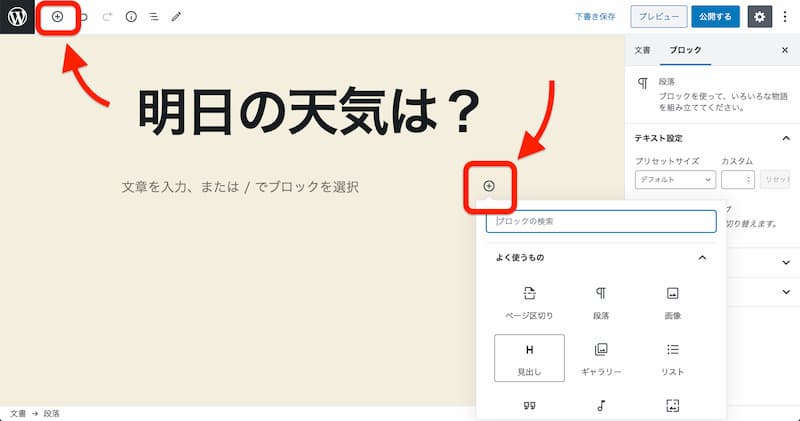Click the カスタム size stepper arrows

748,180
